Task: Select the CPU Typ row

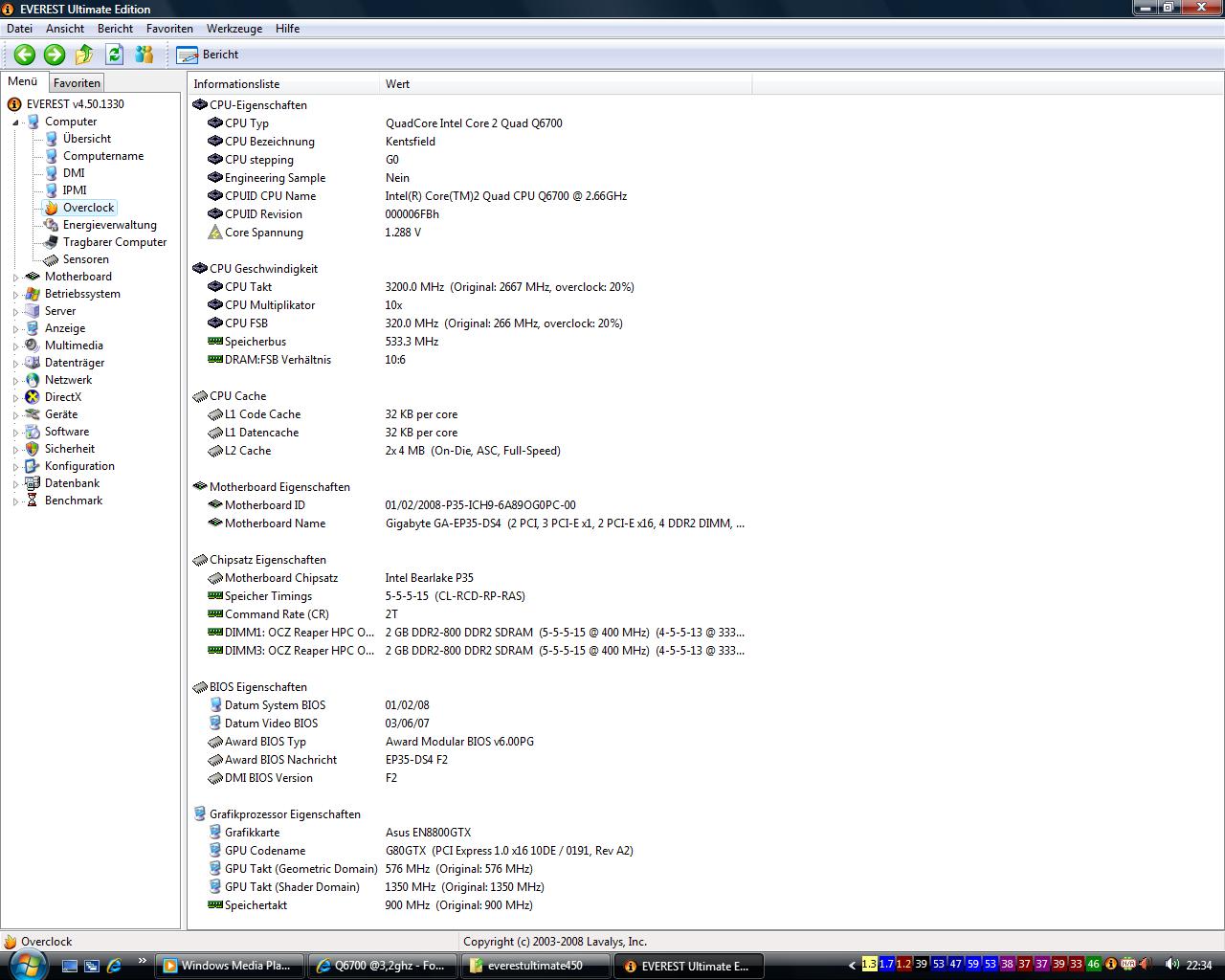Action: pyautogui.click(x=471, y=123)
